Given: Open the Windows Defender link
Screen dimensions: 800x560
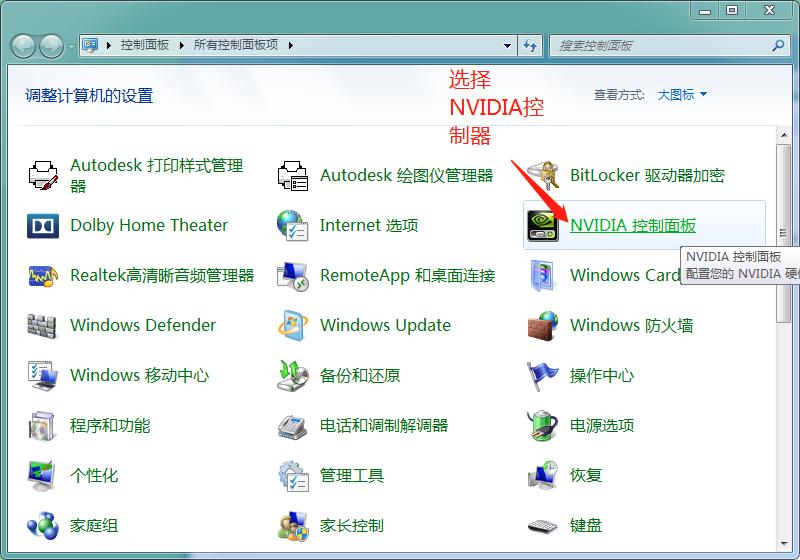Looking at the screenshot, I should tap(143, 325).
